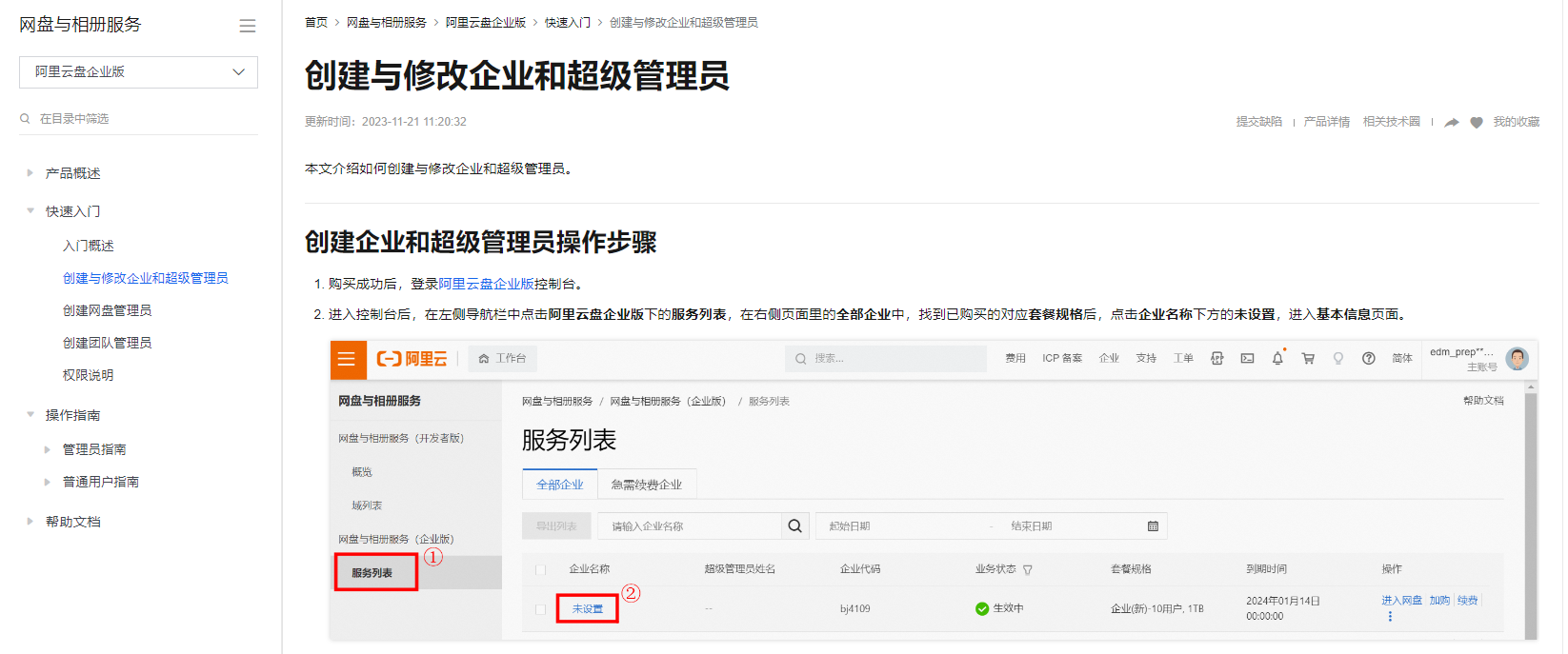Open 我的收藏 link

point(1517,122)
